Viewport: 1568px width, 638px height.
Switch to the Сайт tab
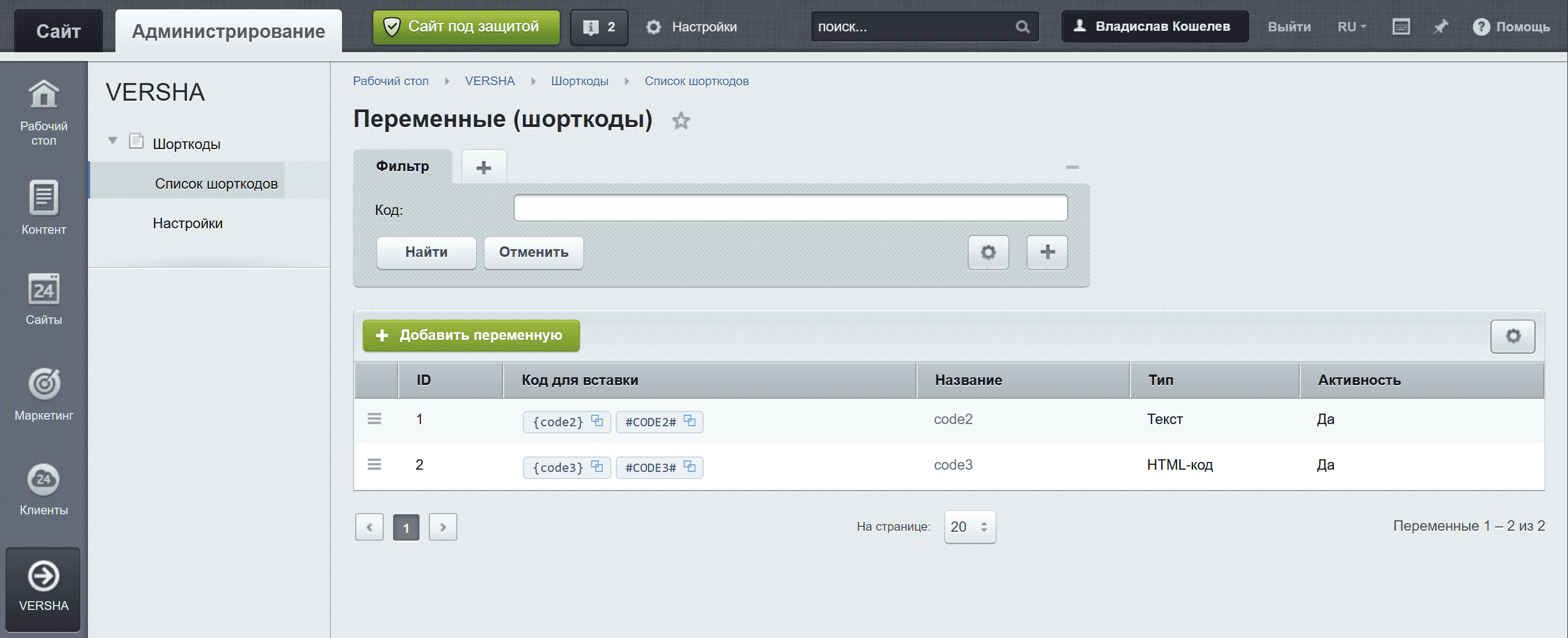point(58,30)
